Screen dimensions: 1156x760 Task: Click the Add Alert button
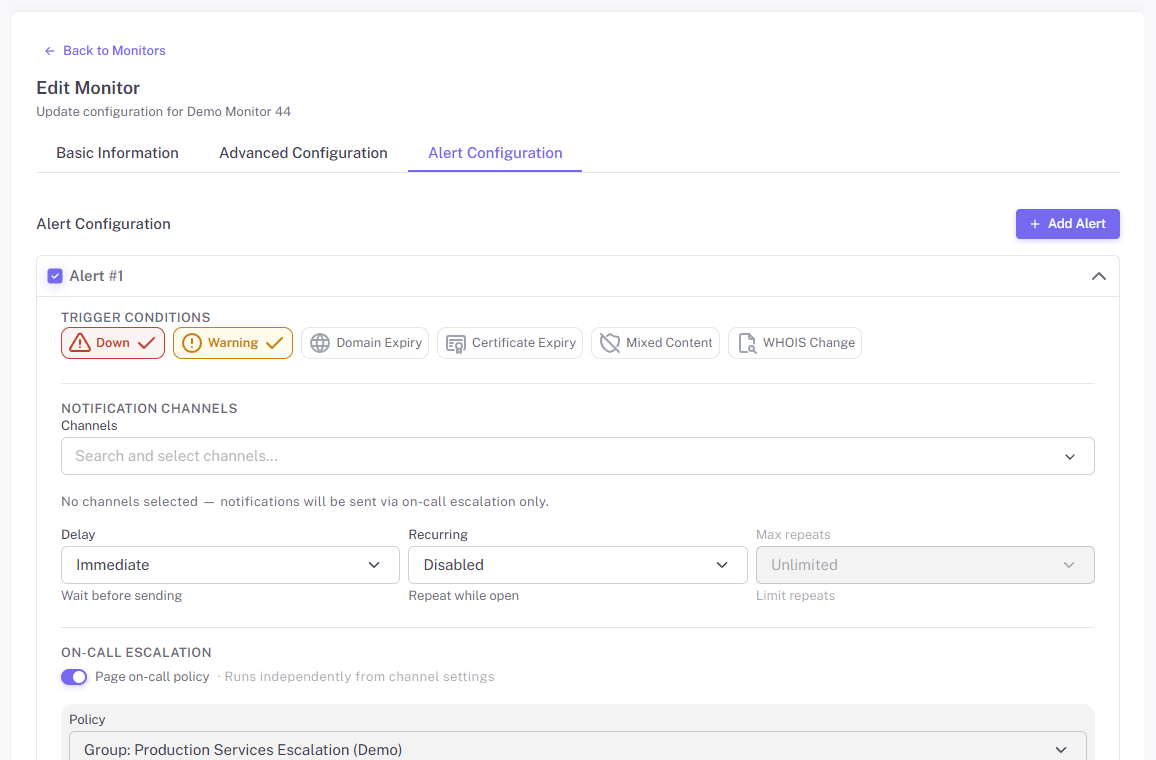(x=1067, y=224)
